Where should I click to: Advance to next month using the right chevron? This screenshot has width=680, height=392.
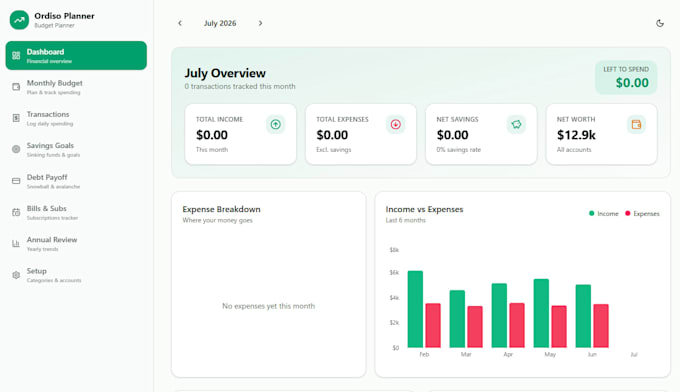(x=260, y=23)
